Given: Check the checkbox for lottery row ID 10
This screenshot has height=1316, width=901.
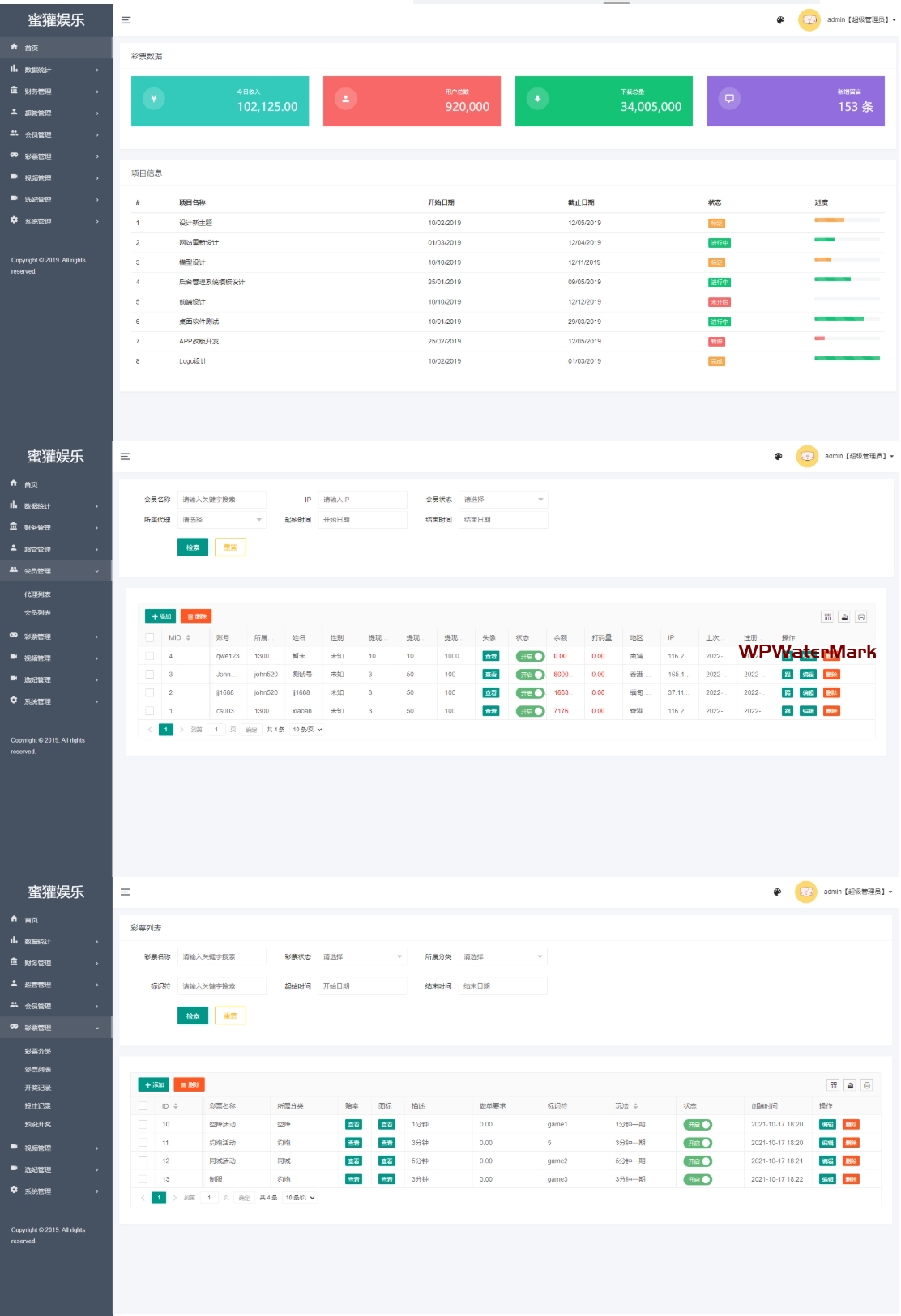Looking at the screenshot, I should click(x=143, y=1125).
